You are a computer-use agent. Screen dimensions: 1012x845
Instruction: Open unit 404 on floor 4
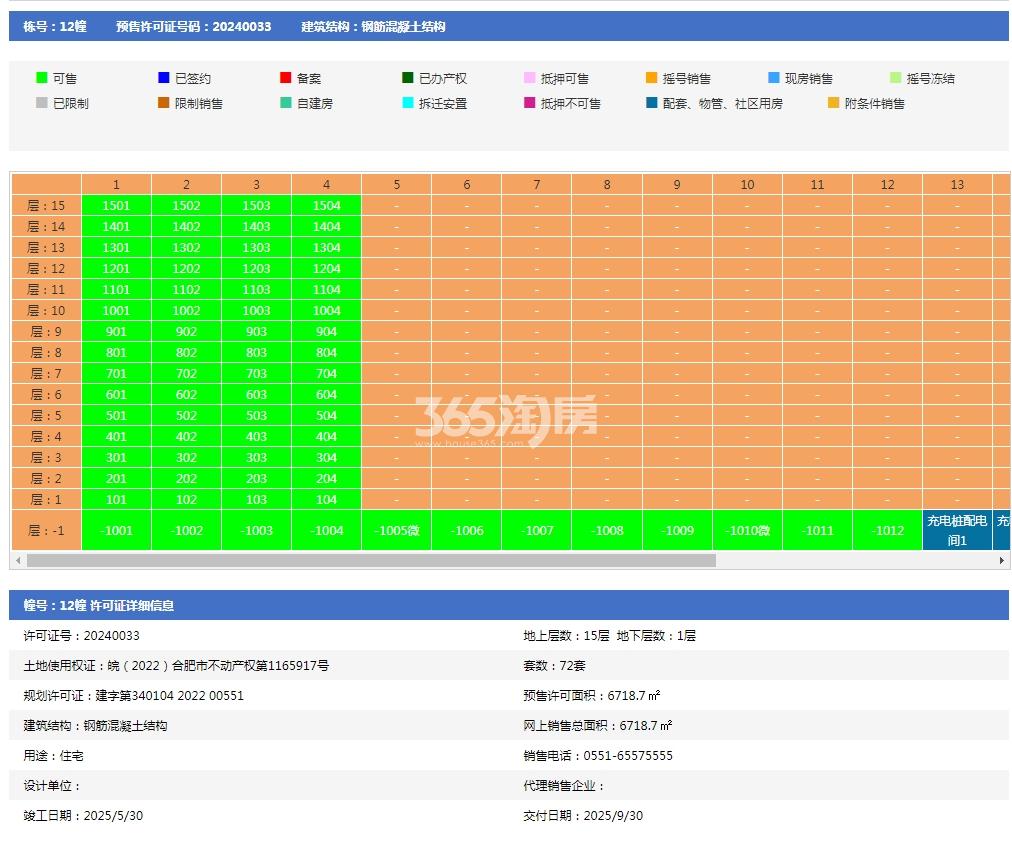[x=327, y=436]
